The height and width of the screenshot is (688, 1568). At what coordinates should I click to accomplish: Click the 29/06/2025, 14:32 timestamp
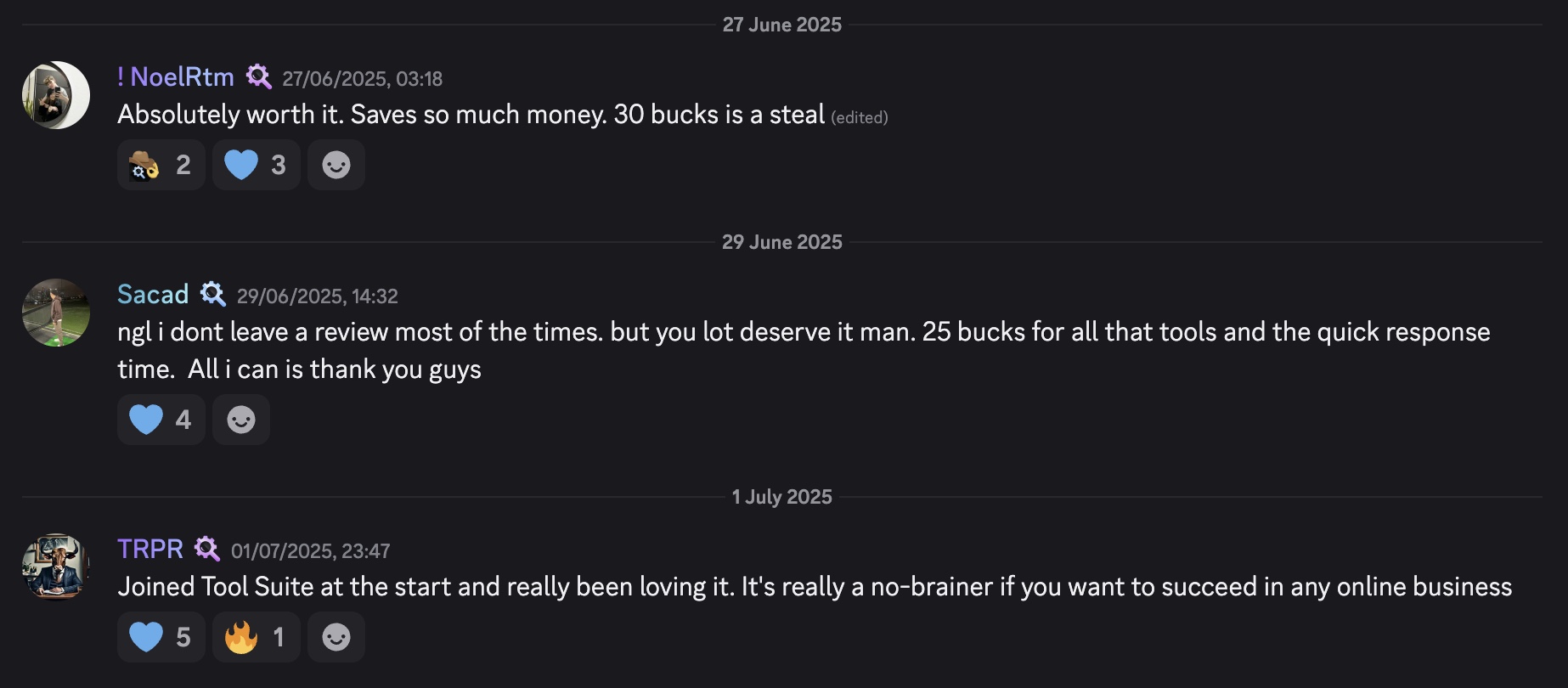pyautogui.click(x=317, y=296)
